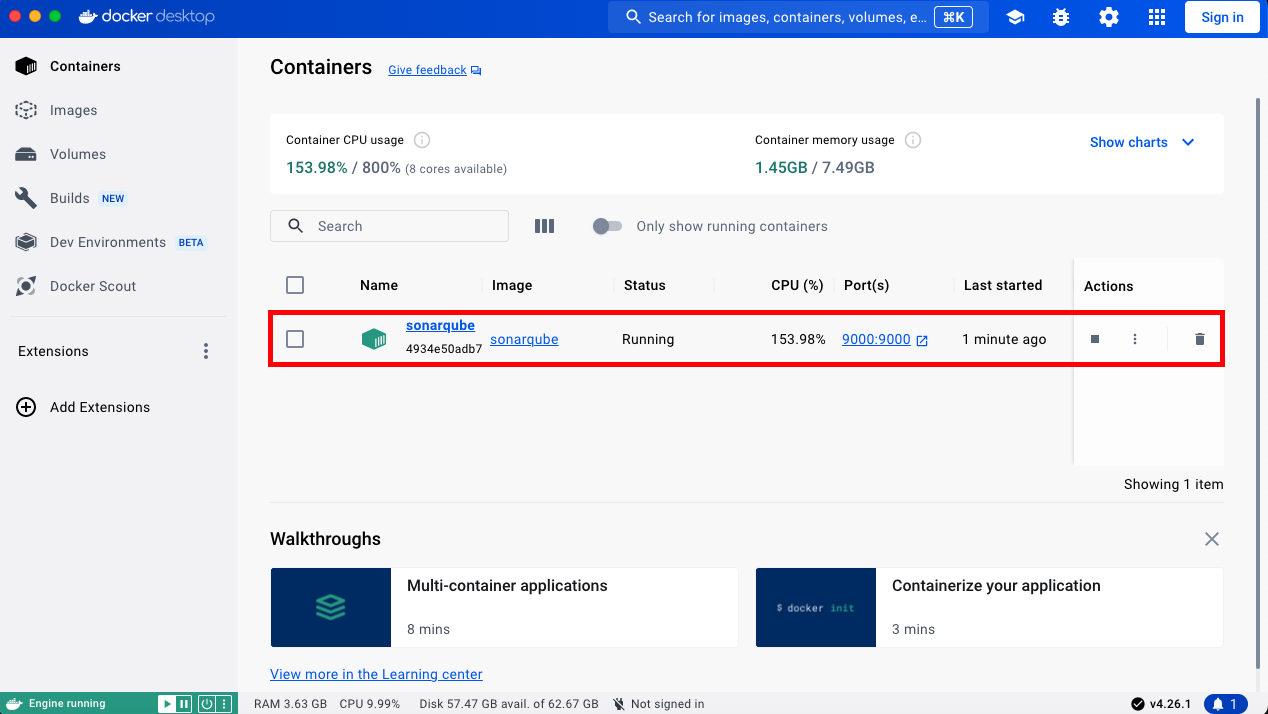Toggle Only show running containers
The image size is (1268, 714).
(x=607, y=226)
